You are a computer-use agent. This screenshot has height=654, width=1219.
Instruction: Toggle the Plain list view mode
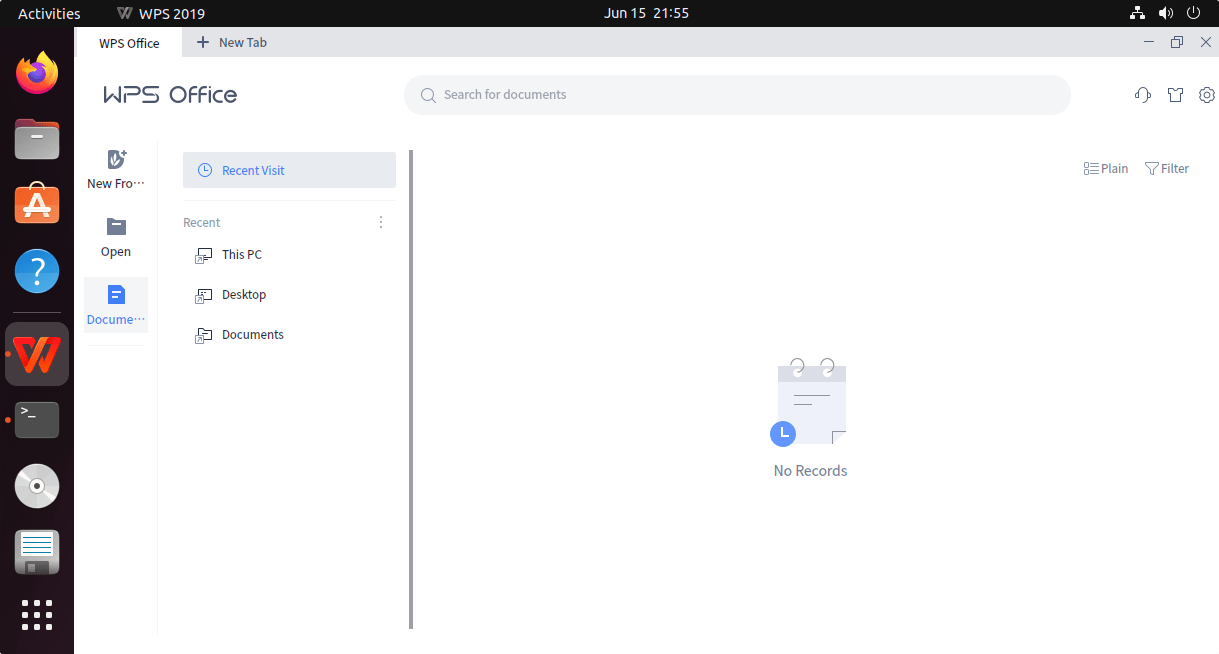point(1106,169)
